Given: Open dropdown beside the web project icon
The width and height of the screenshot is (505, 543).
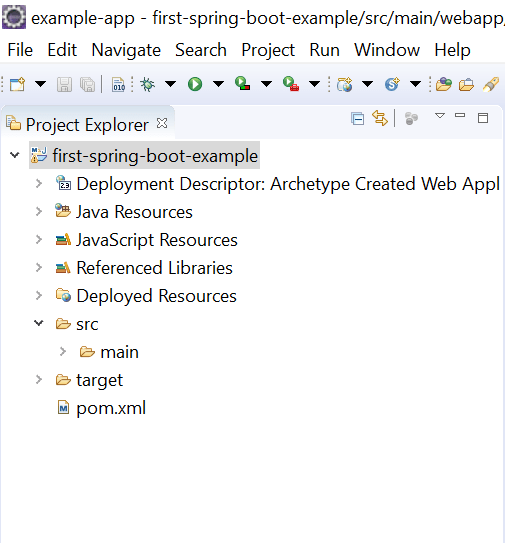Looking at the screenshot, I should (367, 84).
